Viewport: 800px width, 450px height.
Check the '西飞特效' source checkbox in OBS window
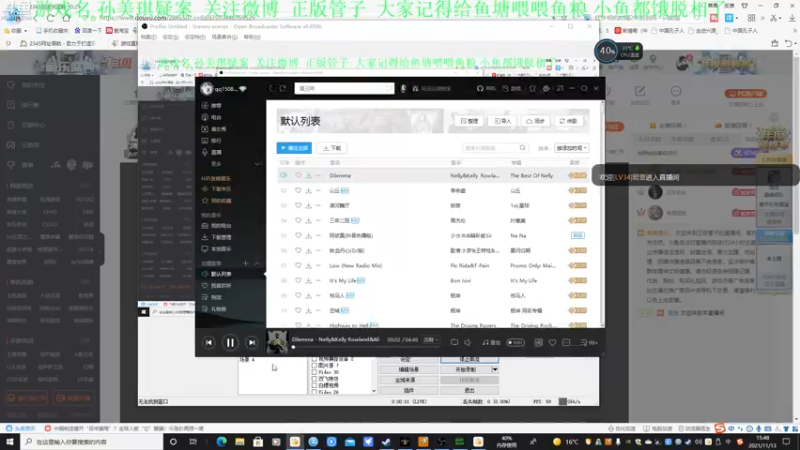click(x=314, y=379)
